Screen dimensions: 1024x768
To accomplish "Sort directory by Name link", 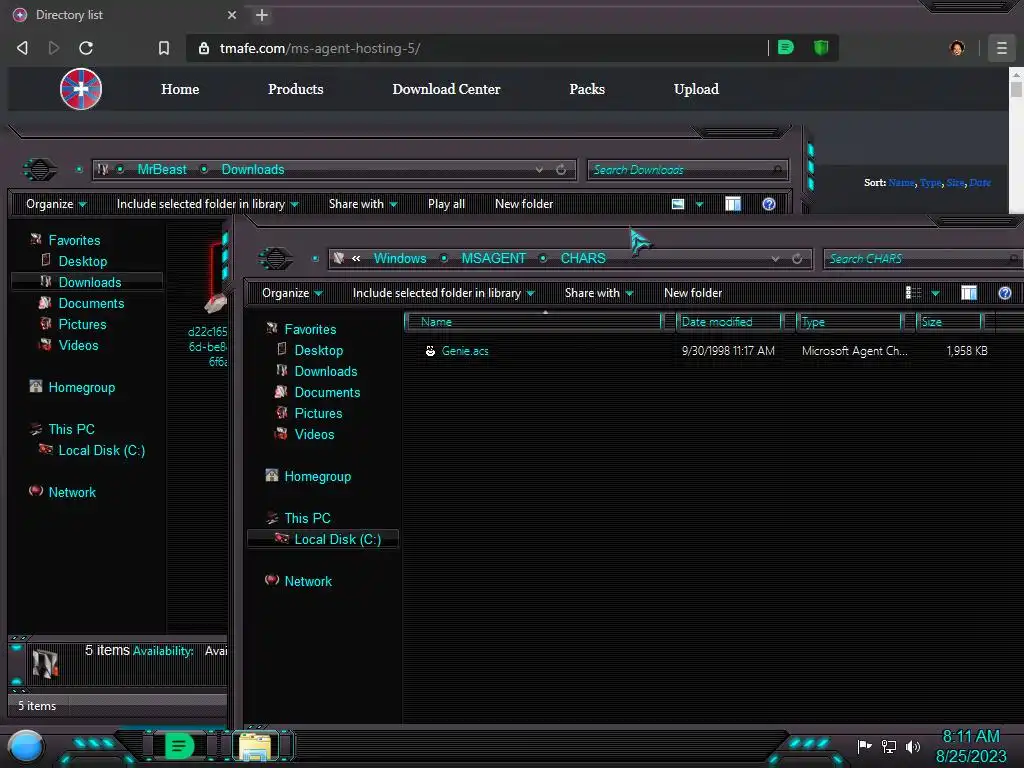I will [901, 183].
